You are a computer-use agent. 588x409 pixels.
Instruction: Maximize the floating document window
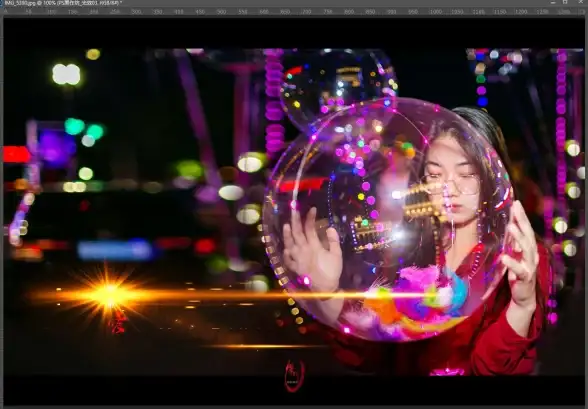click(565, 2)
